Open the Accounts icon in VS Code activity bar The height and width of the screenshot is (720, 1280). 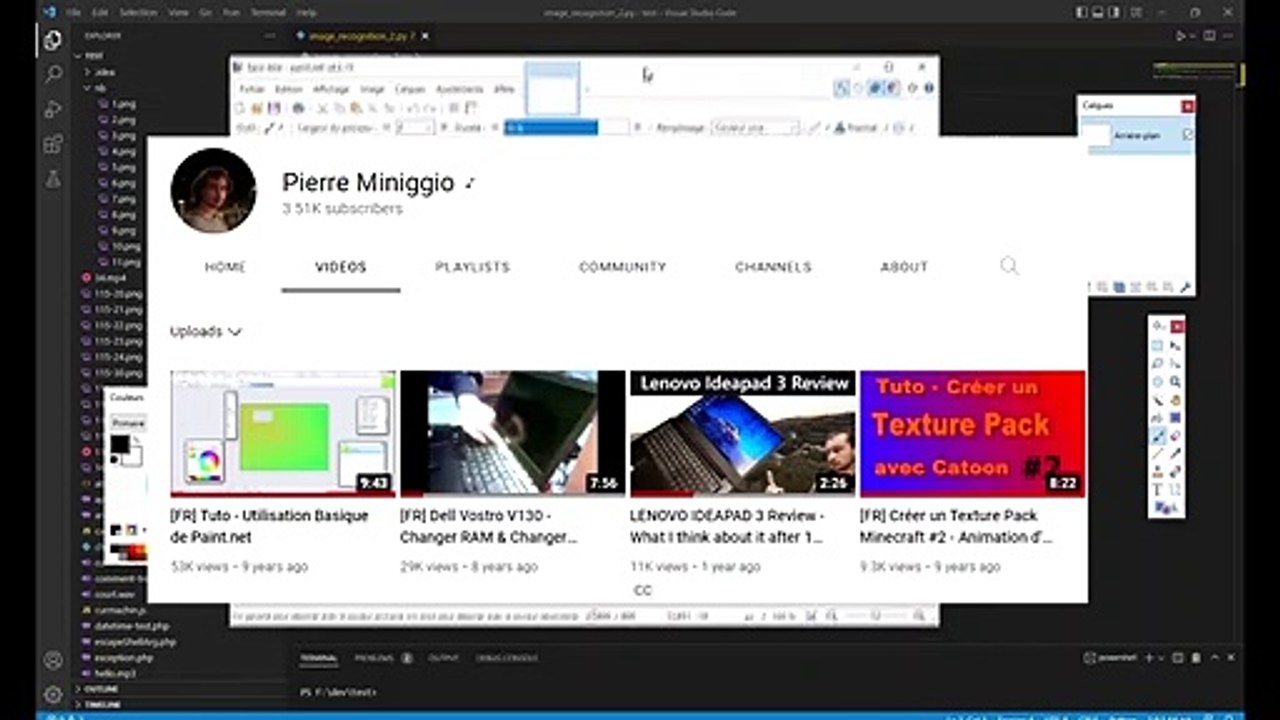point(52,661)
